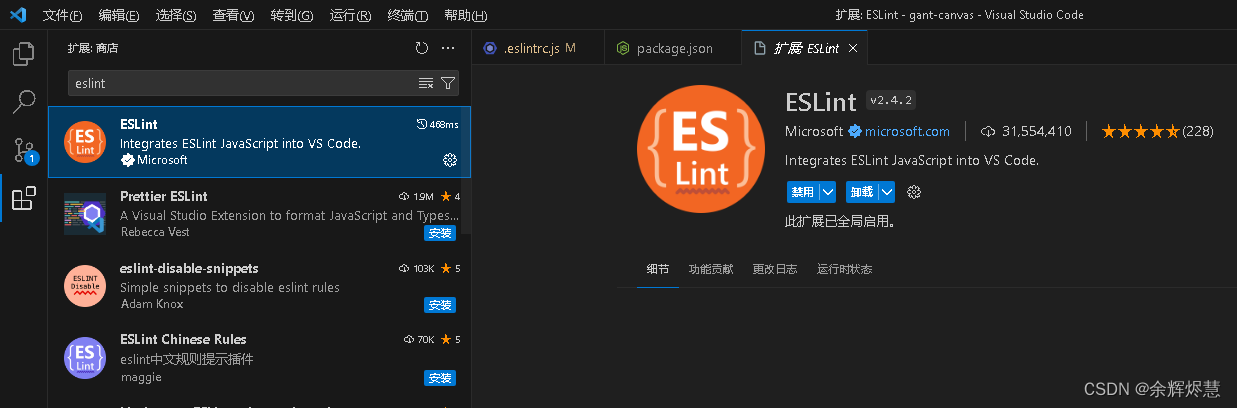This screenshot has height=408, width=1237.
Task: Click the 此扩展已全局启用 status text
Action: [x=840, y=222]
